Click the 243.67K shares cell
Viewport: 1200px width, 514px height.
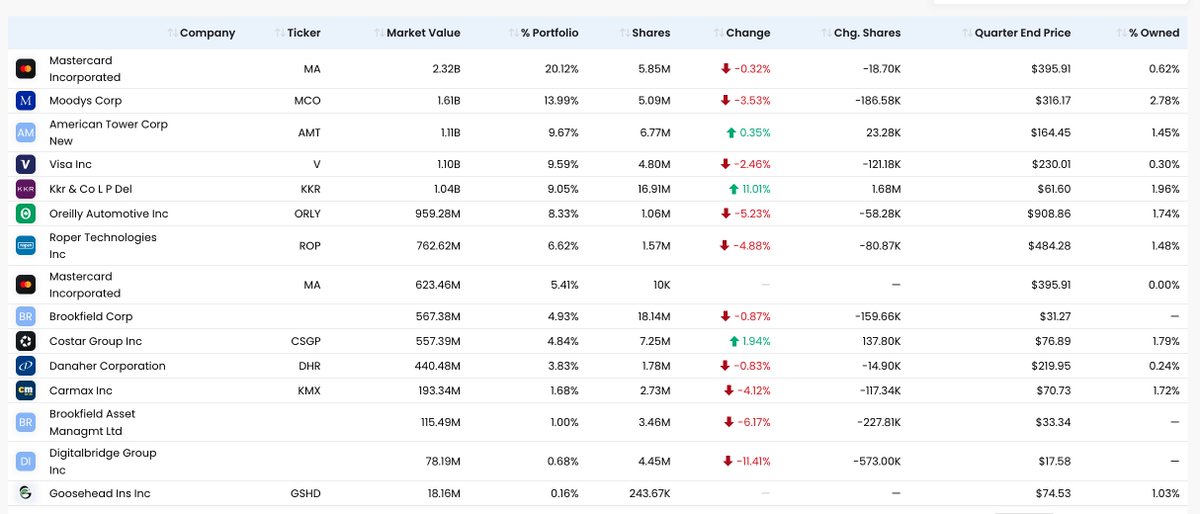tap(647, 493)
